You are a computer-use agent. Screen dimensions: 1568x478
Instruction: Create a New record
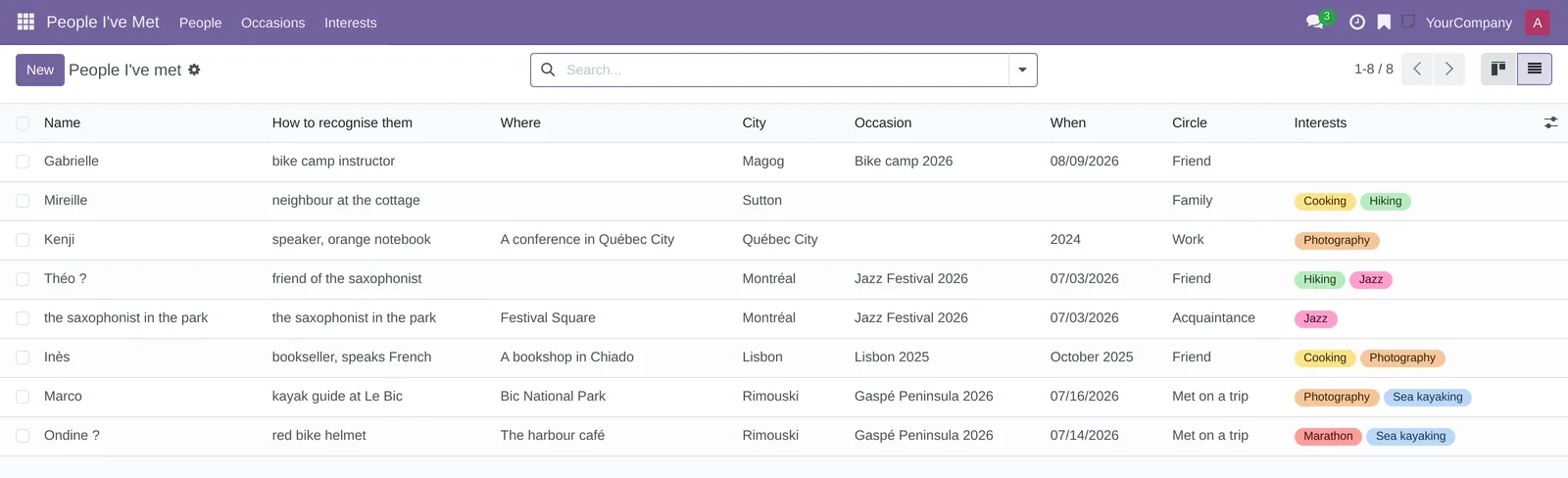[x=40, y=70]
